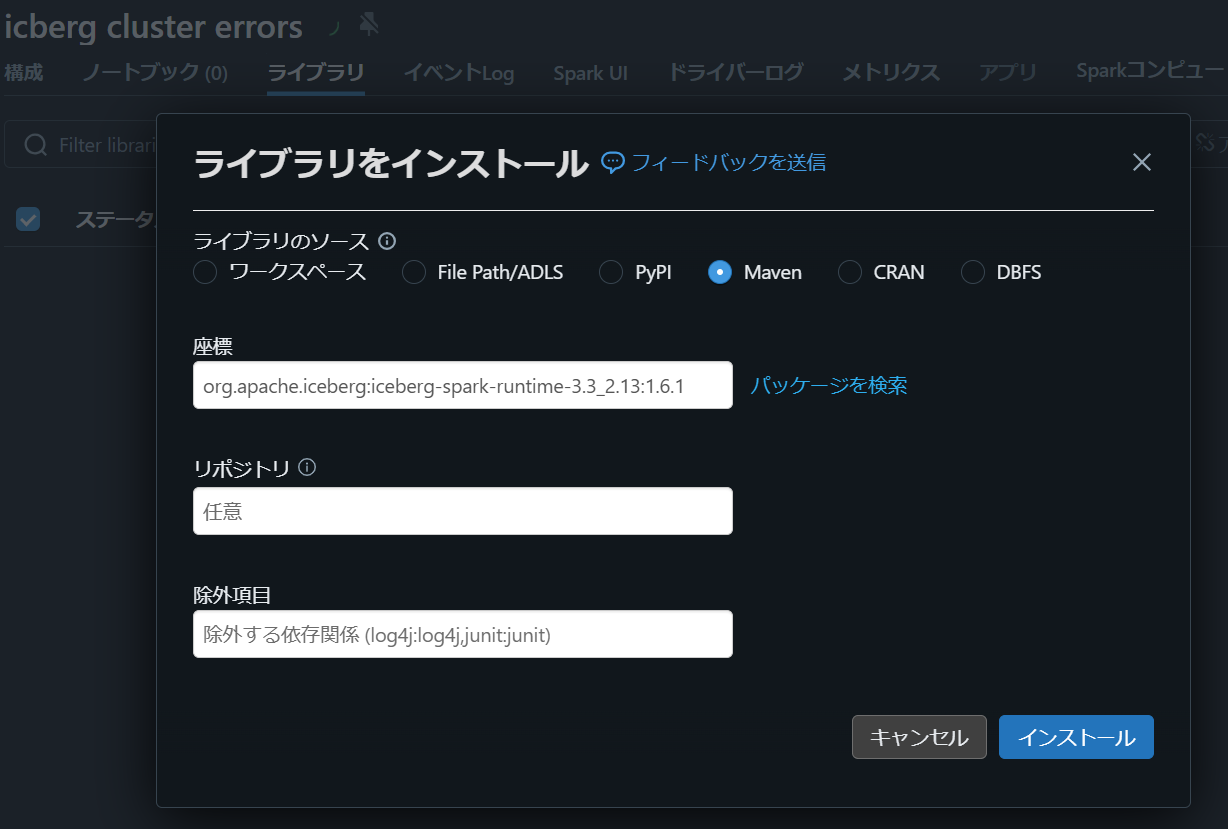Open the アプリ tab
This screenshot has width=1228, height=829.
pos(1008,73)
